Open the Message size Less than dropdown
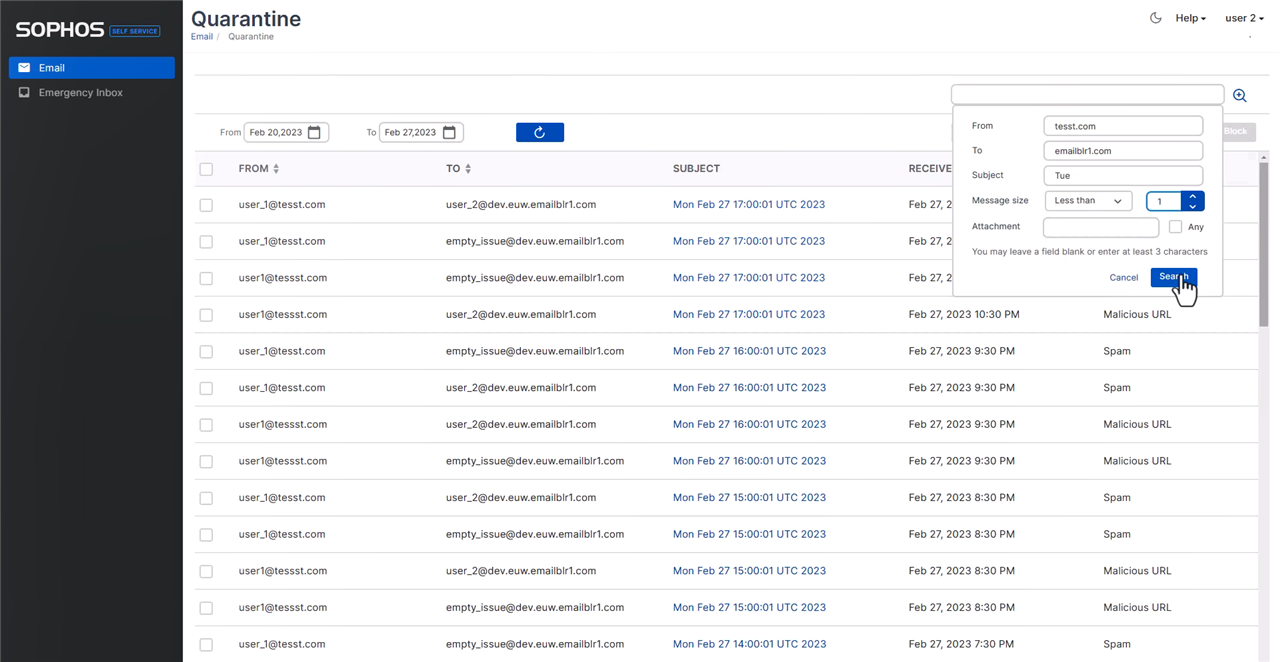Screen dimensions: 1280x662 [1088, 201]
